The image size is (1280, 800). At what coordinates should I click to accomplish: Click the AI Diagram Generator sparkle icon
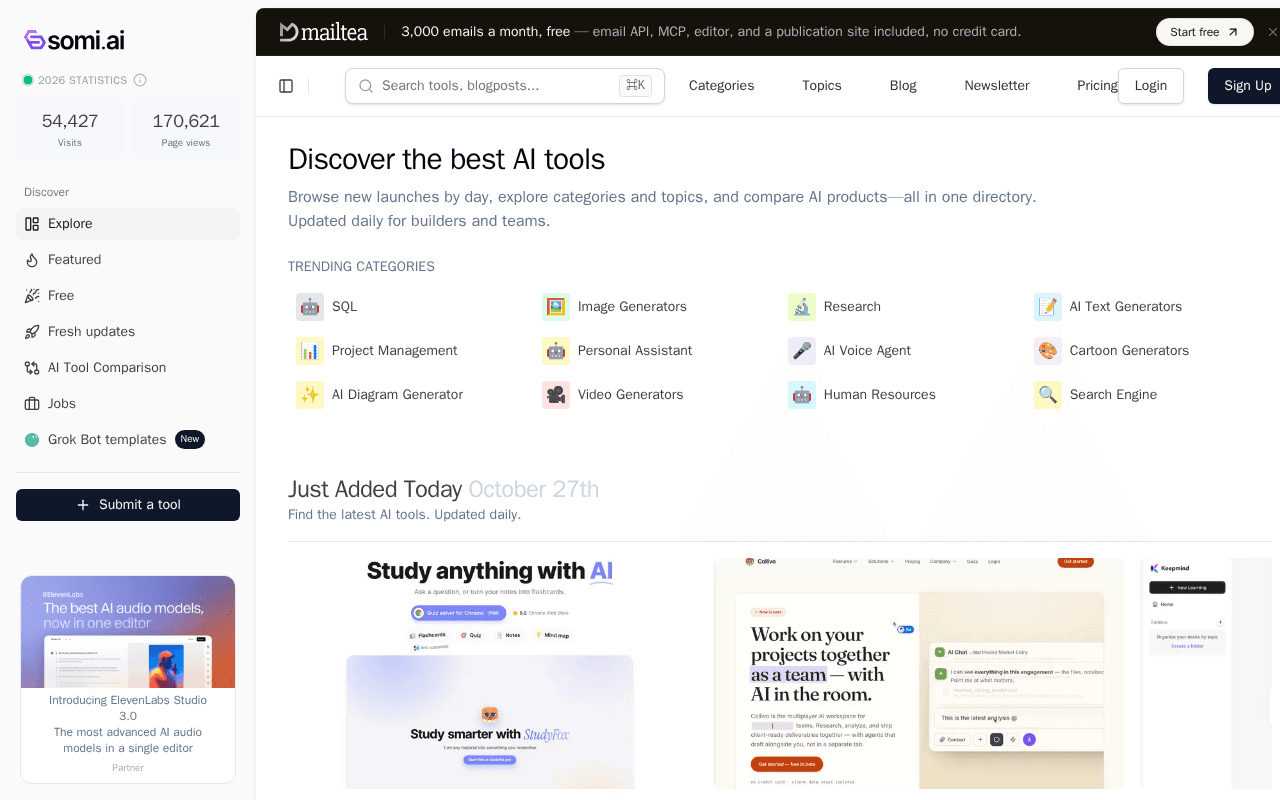310,395
